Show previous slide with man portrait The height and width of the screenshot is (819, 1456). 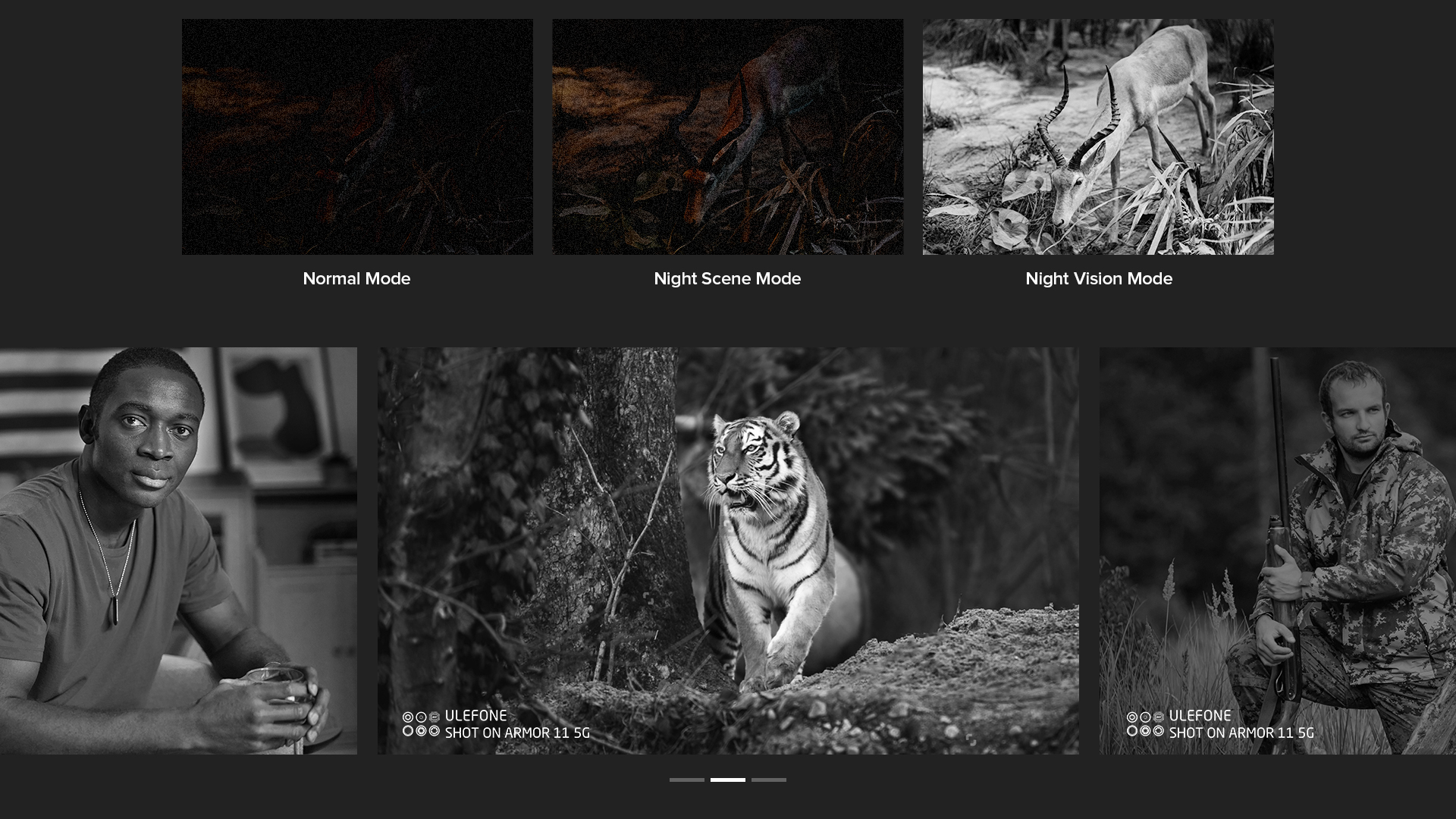tap(178, 551)
